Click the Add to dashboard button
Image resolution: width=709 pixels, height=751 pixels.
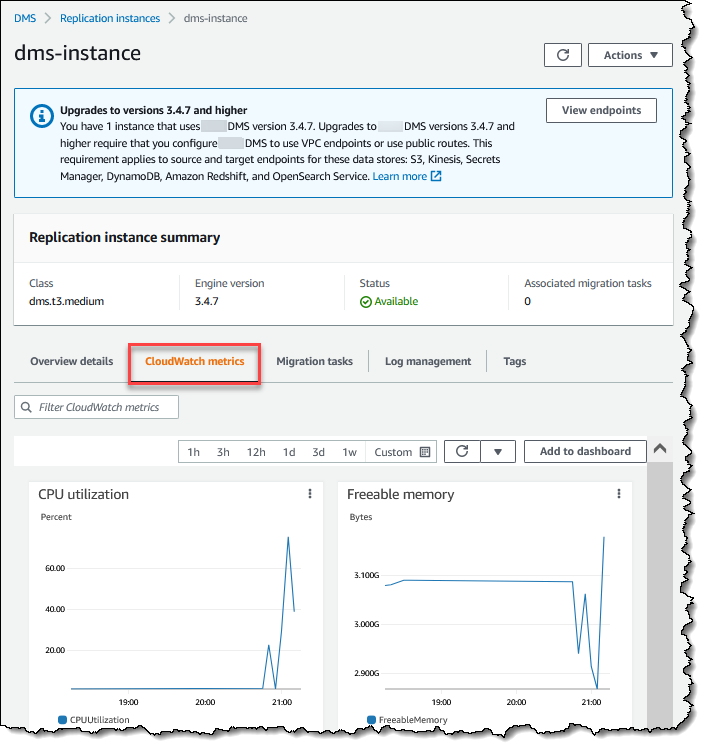[x=585, y=451]
